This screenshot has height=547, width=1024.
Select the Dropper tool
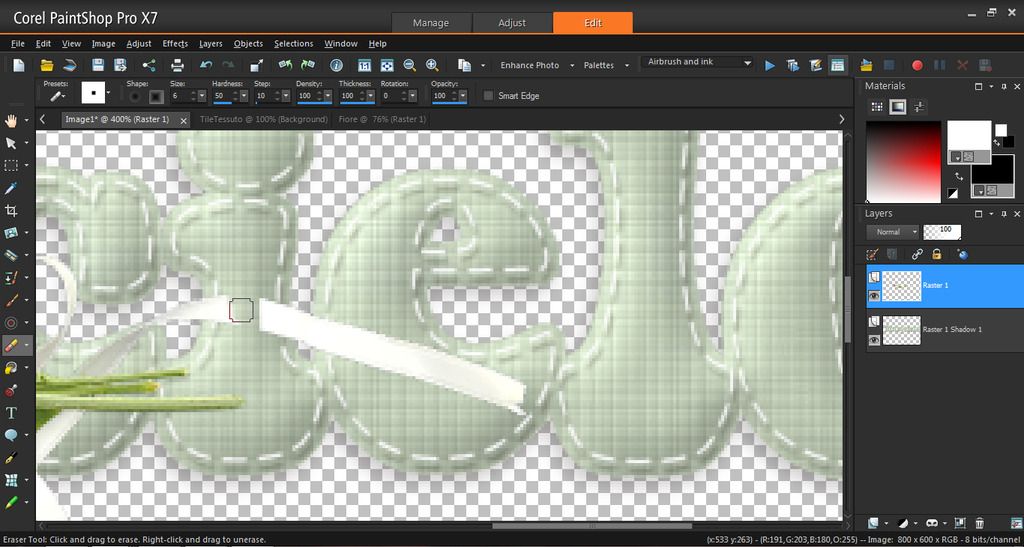(x=11, y=188)
